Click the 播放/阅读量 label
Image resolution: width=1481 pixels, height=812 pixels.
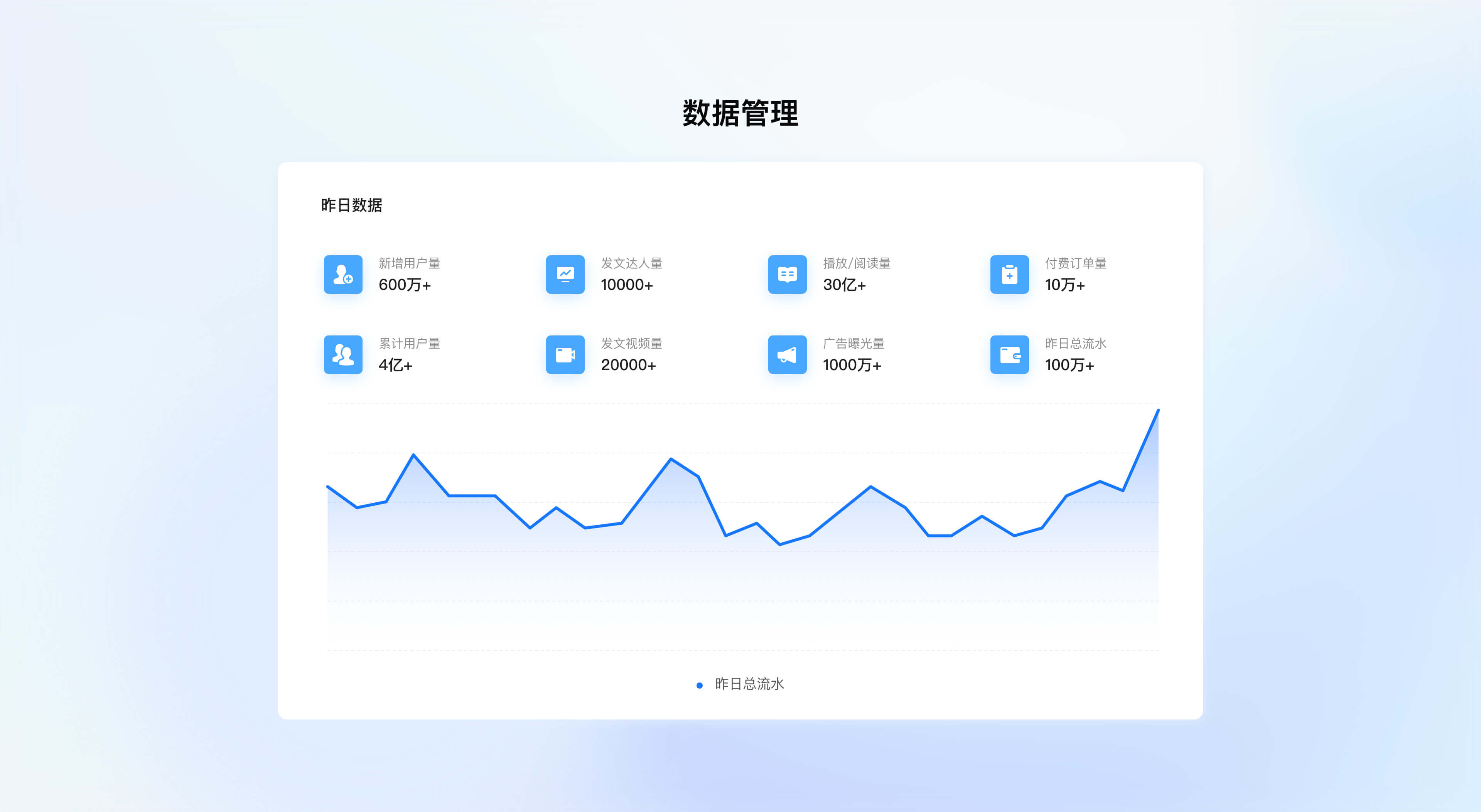[x=857, y=263]
